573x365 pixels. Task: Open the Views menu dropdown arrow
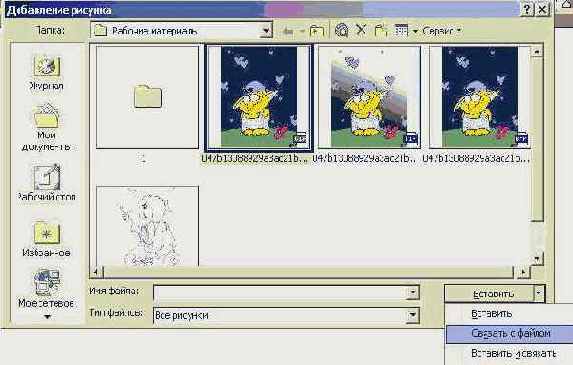click(x=415, y=31)
